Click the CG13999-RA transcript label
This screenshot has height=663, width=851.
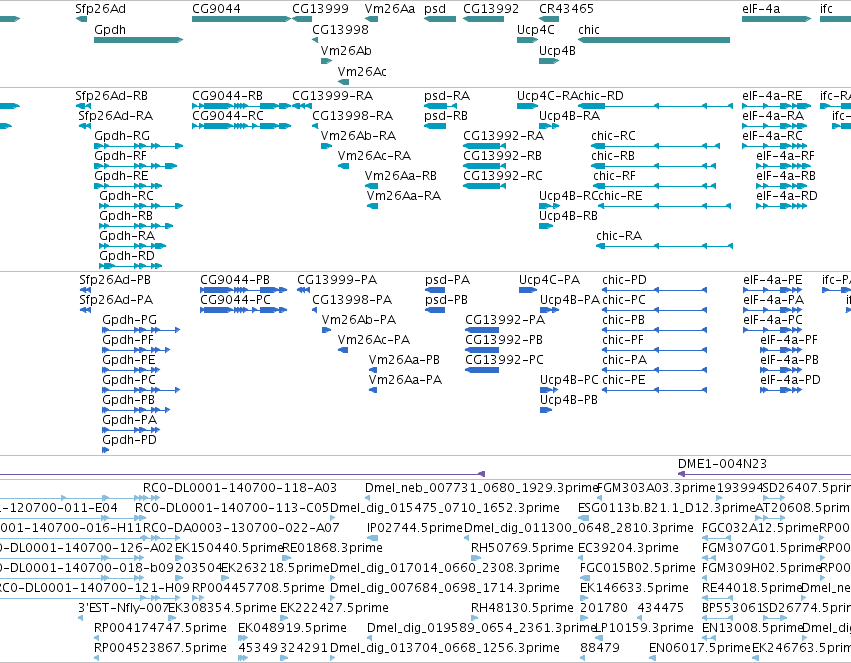[333, 96]
